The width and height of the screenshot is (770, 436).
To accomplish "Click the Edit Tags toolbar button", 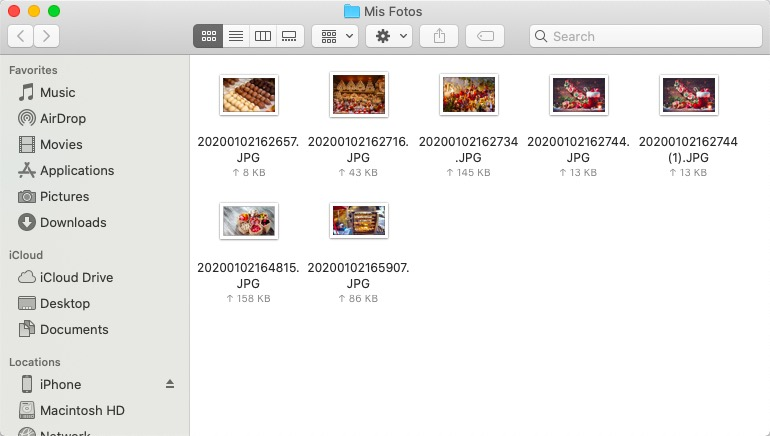I will (485, 36).
